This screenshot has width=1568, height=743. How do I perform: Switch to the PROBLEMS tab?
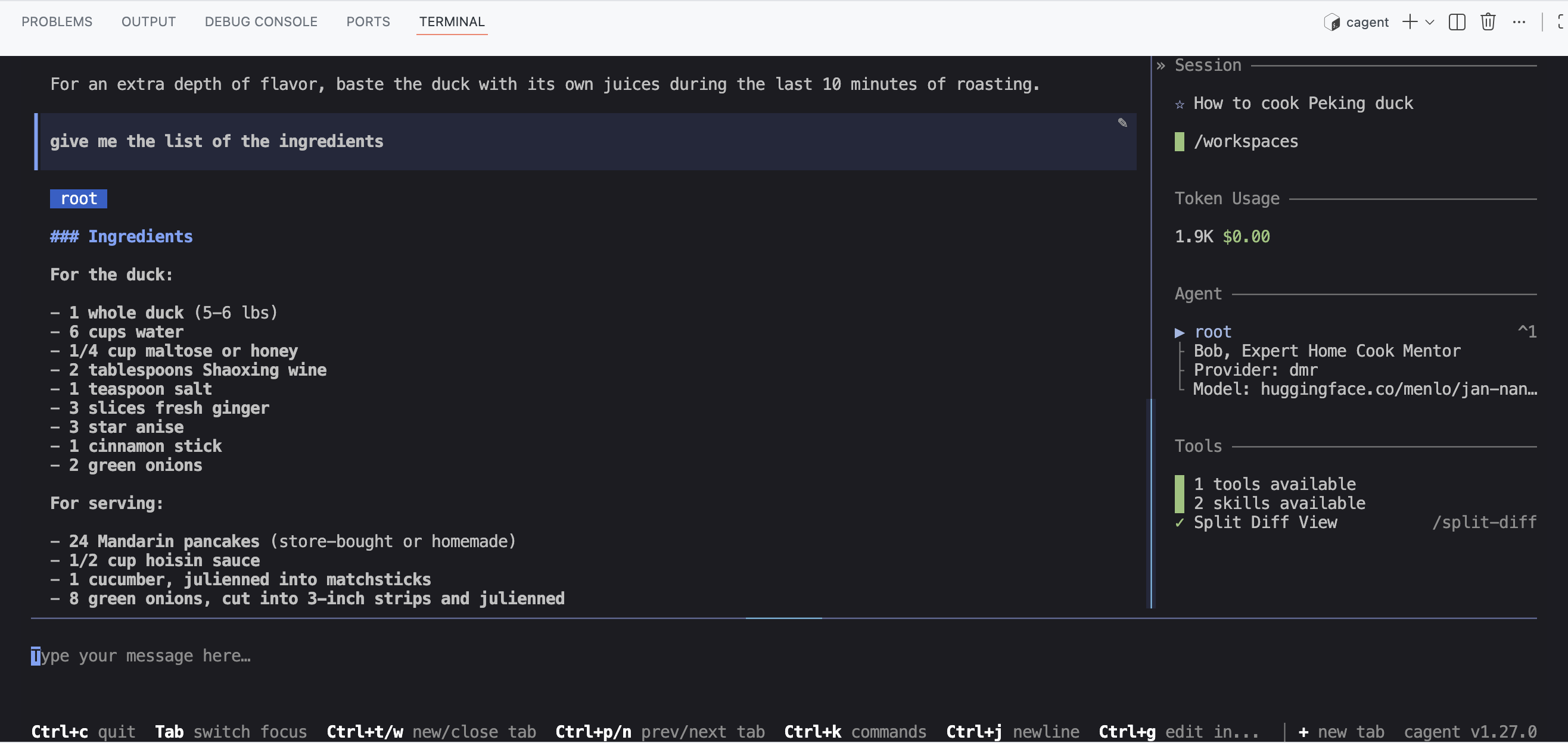(57, 22)
